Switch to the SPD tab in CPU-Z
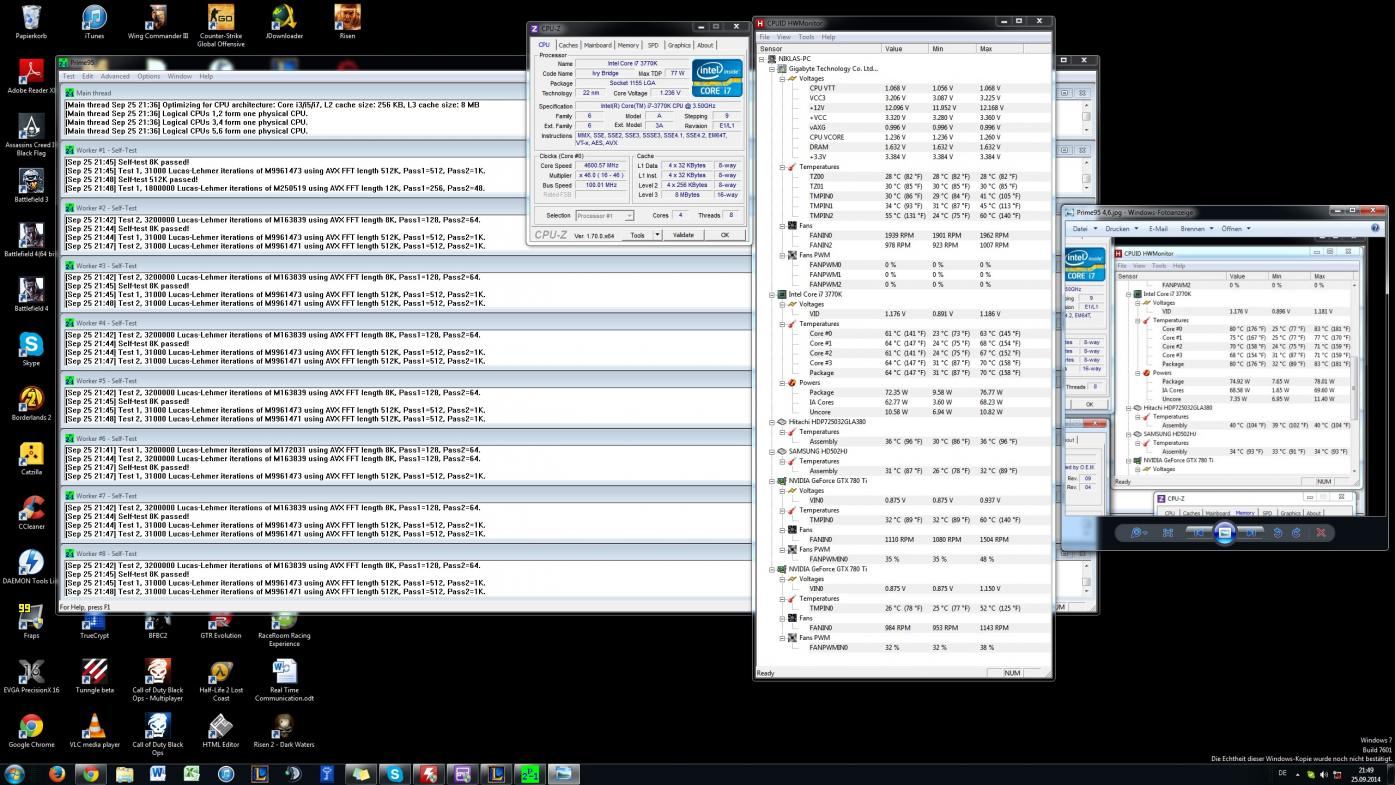Viewport: 1395px width, 785px height. tap(653, 45)
